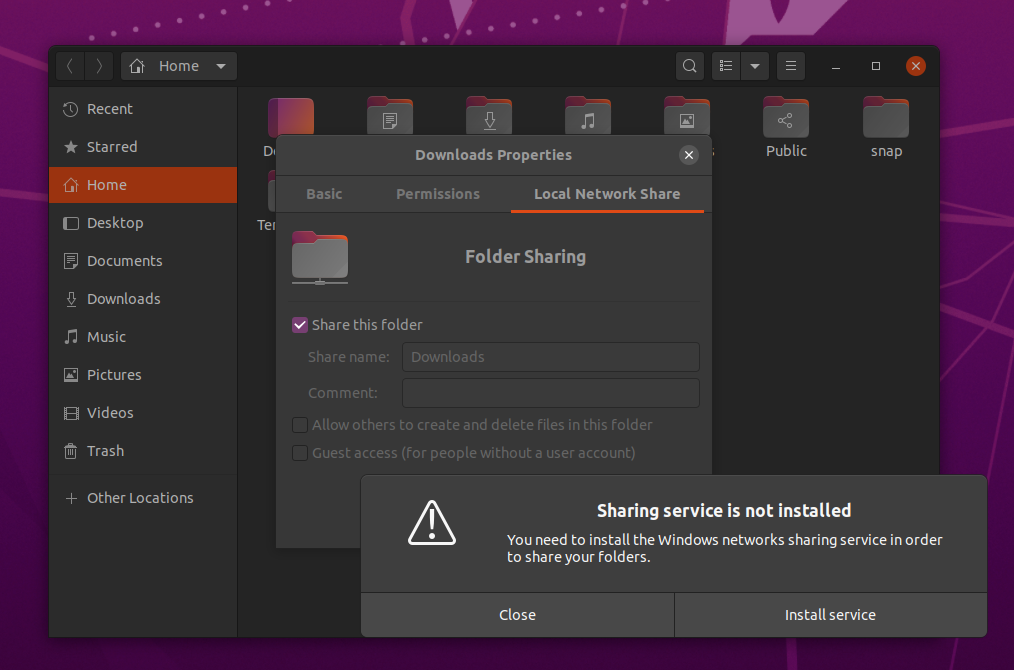1014x670 pixels.
Task: Close the Downloads Properties dialog
Action: point(688,155)
